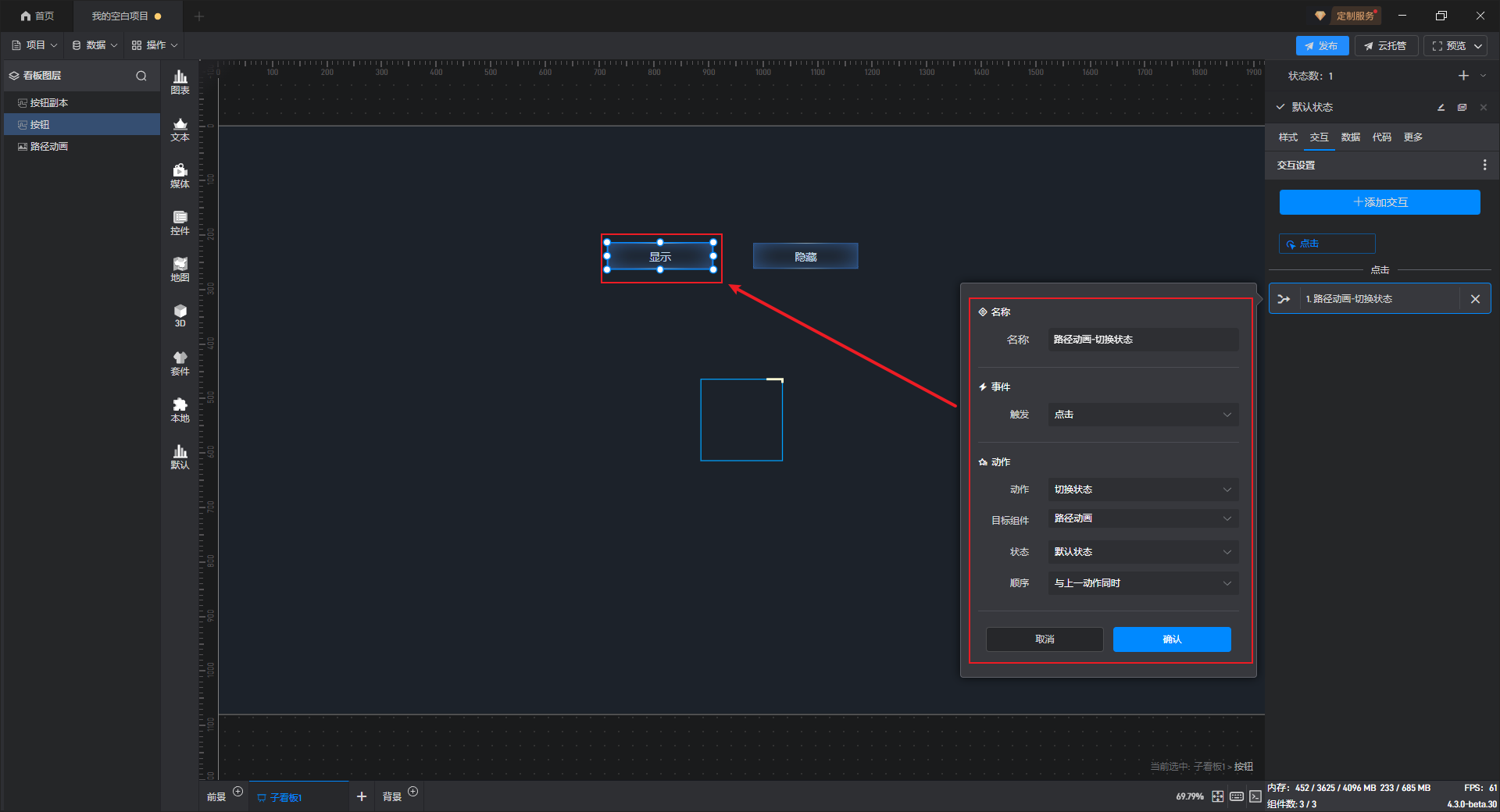Image resolution: width=1500 pixels, height=812 pixels.
Task: Open the 目标组件 target component dropdown
Action: point(1142,518)
